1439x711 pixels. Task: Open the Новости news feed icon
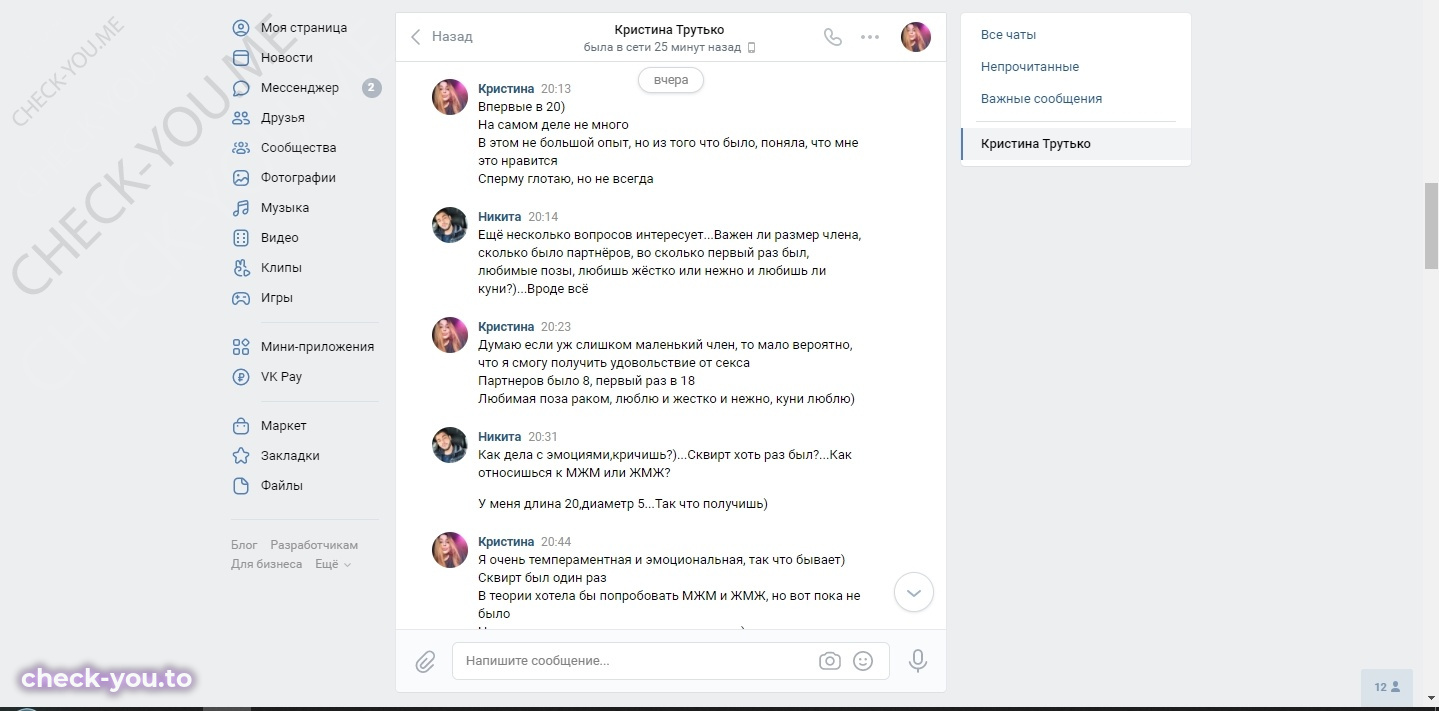pos(241,58)
